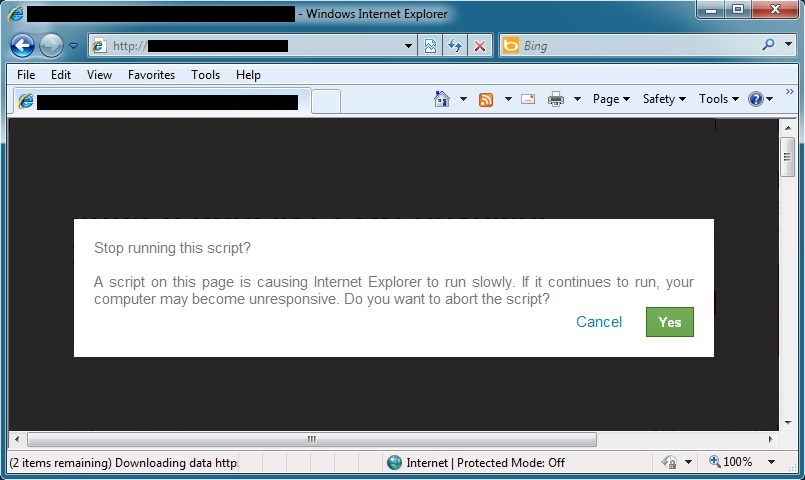Select the current redacted-title browser tab
The height and width of the screenshot is (480, 805).
pos(161,101)
